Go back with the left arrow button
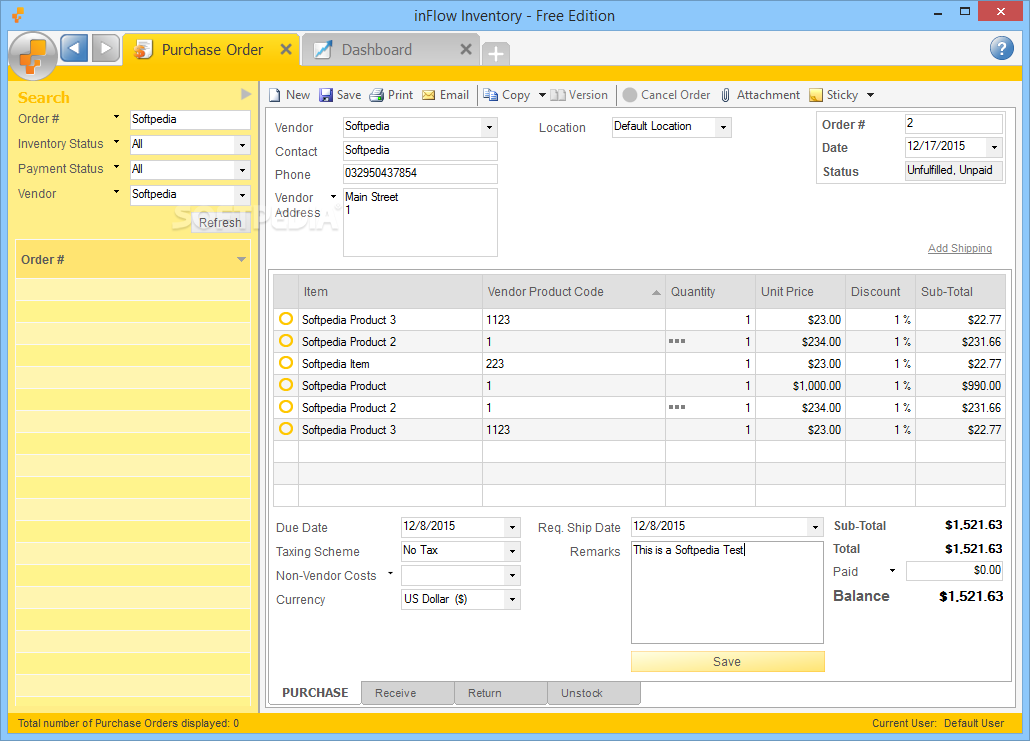The image size is (1030, 741). click(74, 49)
